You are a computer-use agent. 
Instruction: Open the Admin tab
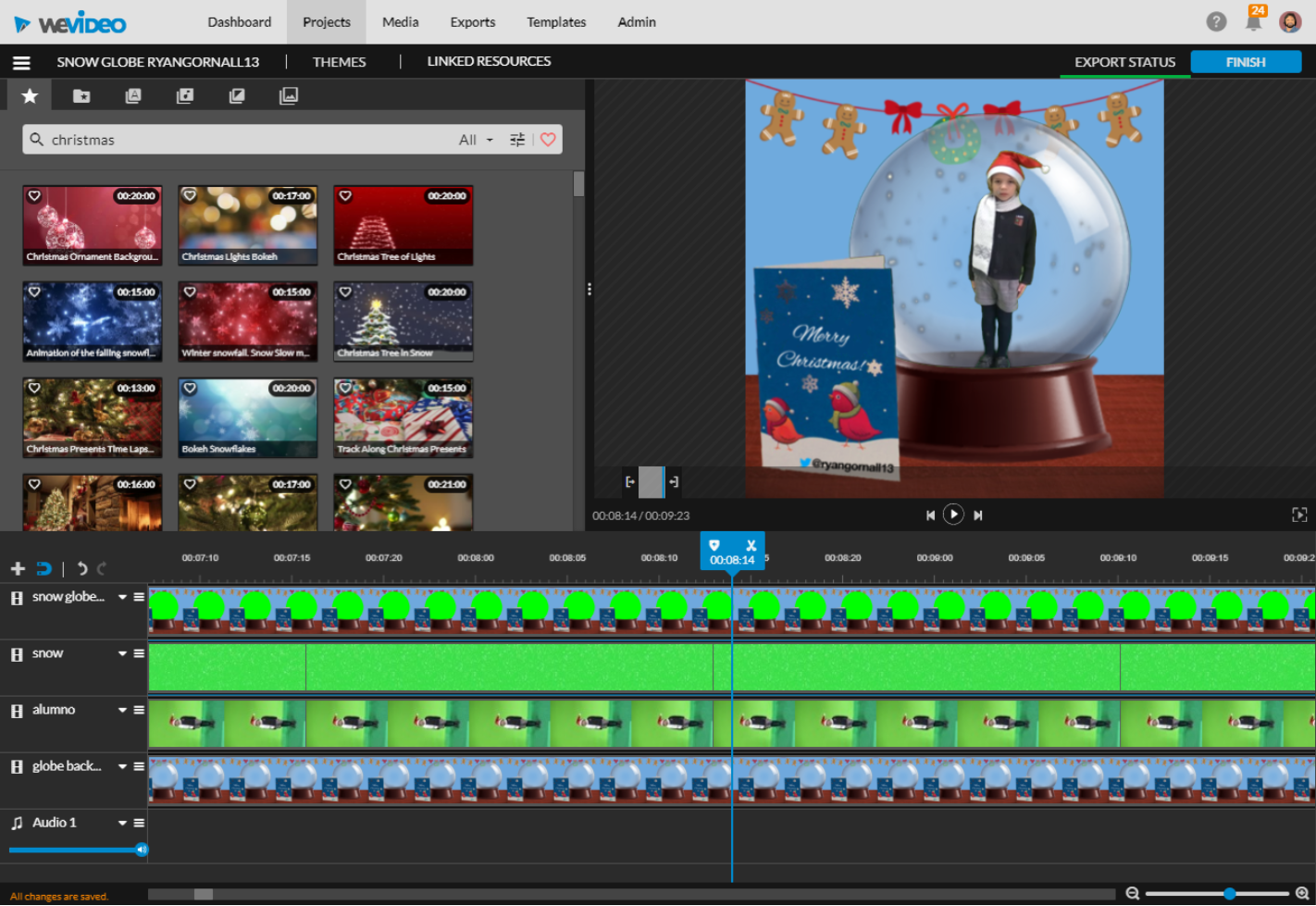click(637, 22)
